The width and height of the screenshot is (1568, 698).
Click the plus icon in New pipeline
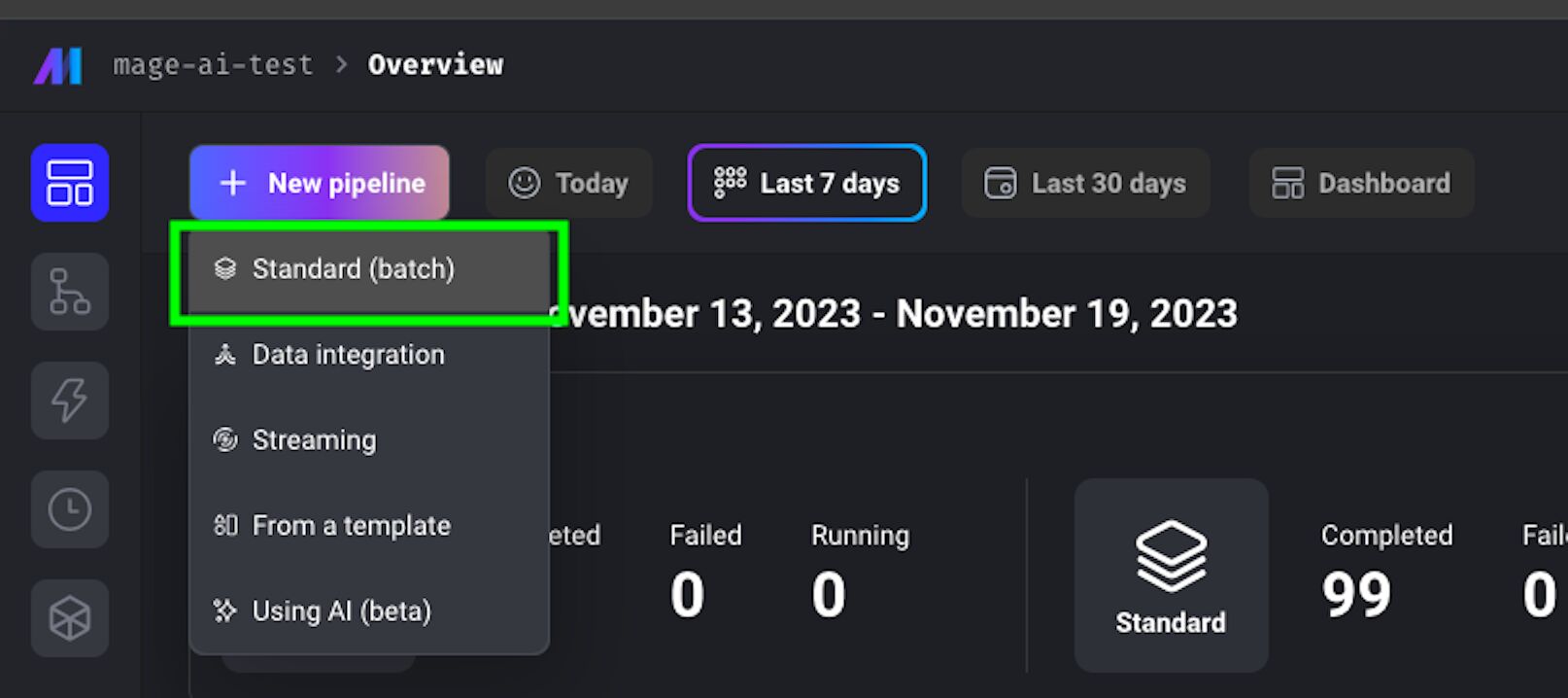pos(233,183)
